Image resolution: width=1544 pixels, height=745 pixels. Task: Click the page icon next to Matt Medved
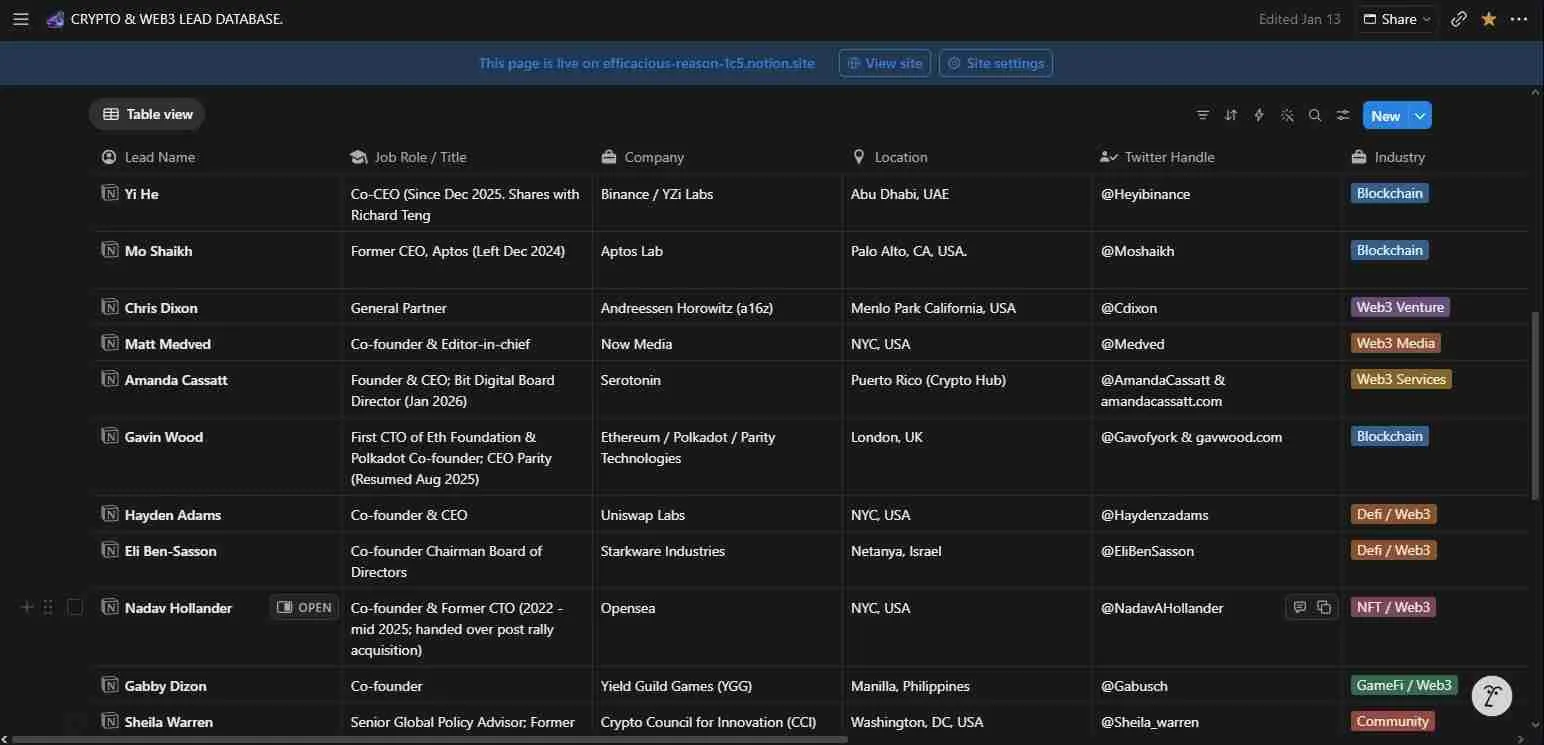(x=110, y=343)
